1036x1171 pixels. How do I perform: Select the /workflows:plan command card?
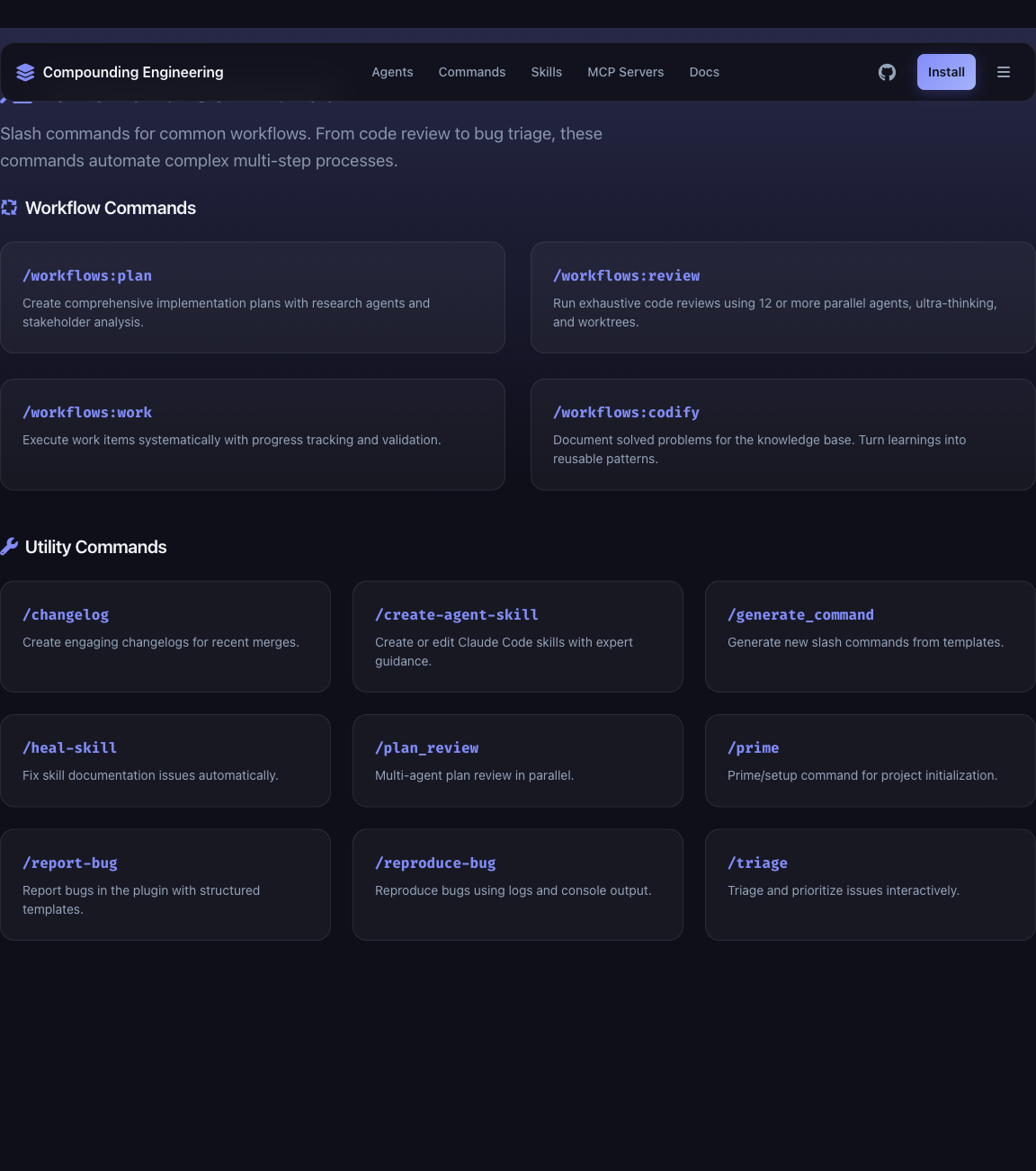pos(253,298)
